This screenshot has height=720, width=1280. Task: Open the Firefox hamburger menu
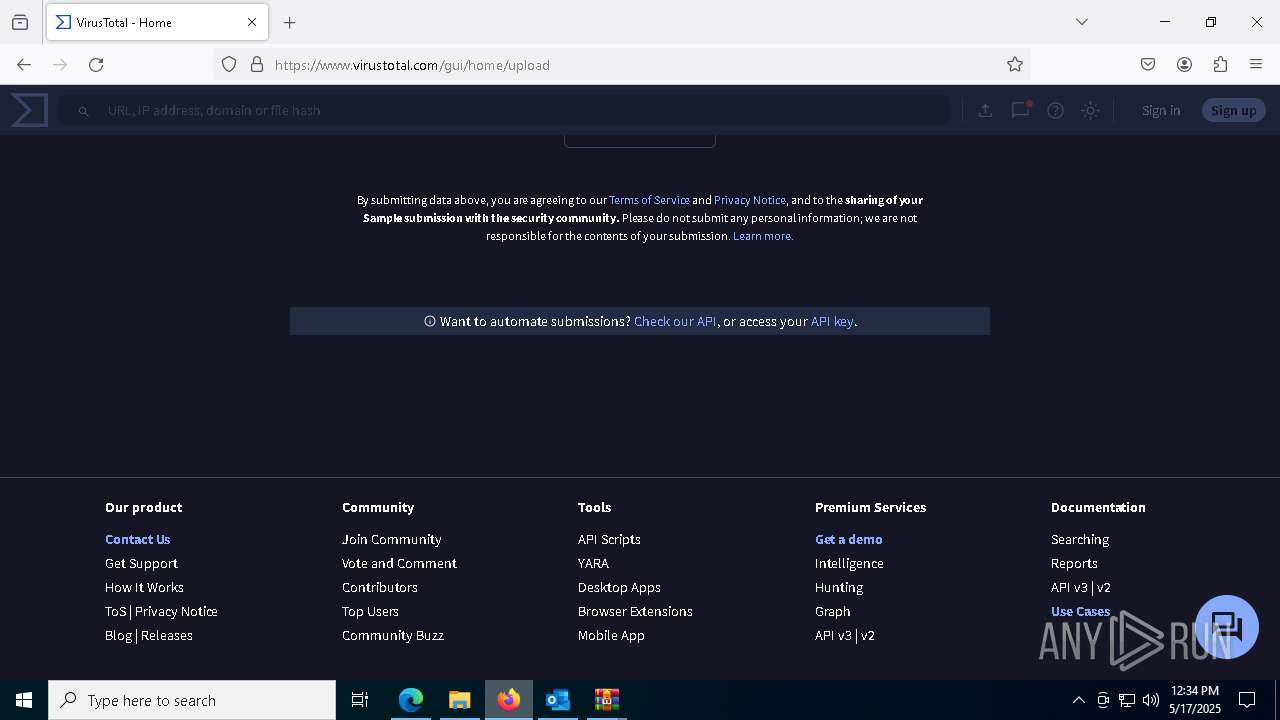(x=1256, y=65)
